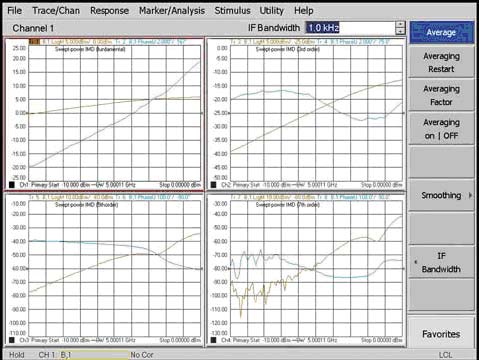The height and width of the screenshot is (360, 479).
Task: Decrease IF Bandwidth with down stepper arrow
Action: pyautogui.click(x=400, y=31)
